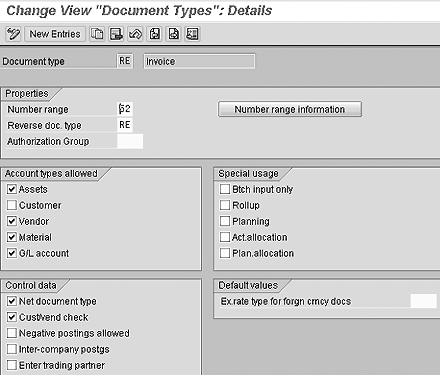Click the Change View Document Types title
The height and width of the screenshot is (375, 440).
coord(139,11)
